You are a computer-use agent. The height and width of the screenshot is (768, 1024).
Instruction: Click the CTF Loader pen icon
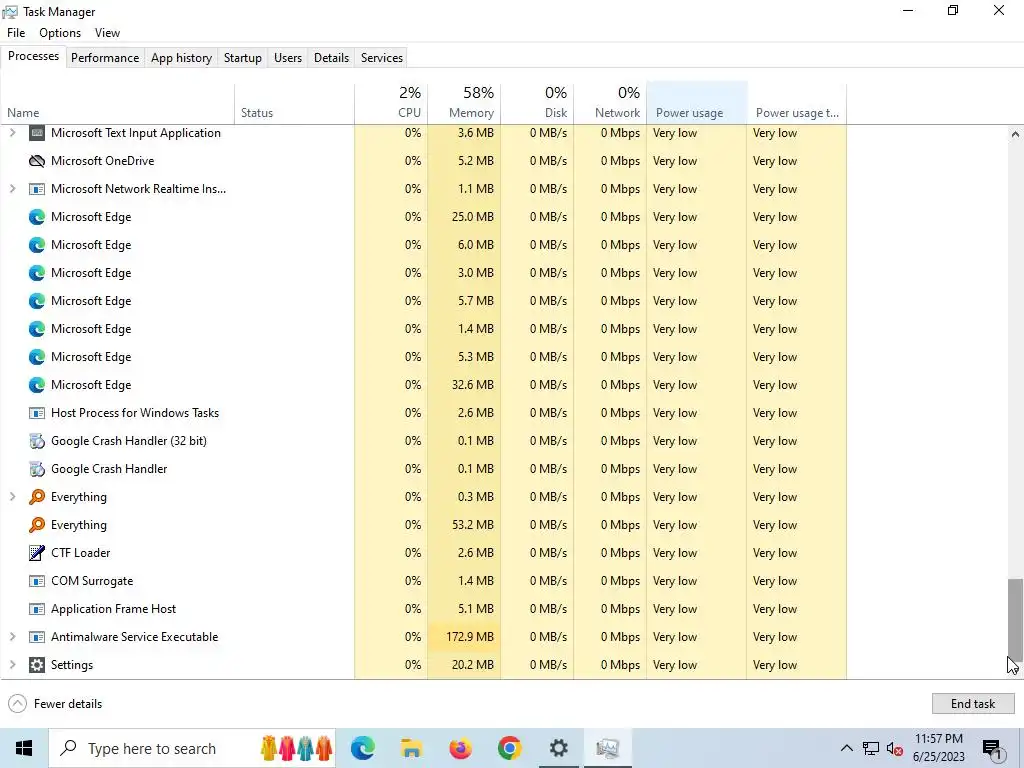pos(37,552)
